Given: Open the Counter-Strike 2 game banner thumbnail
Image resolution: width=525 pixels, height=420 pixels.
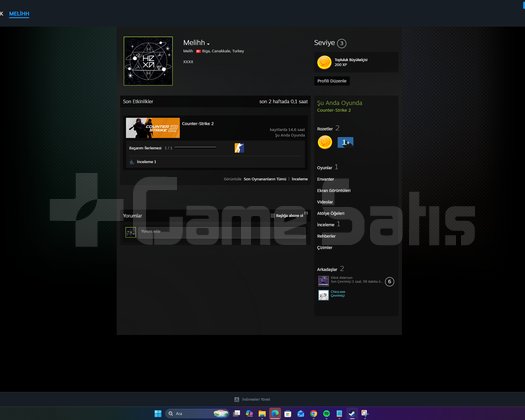Looking at the screenshot, I should [153, 128].
